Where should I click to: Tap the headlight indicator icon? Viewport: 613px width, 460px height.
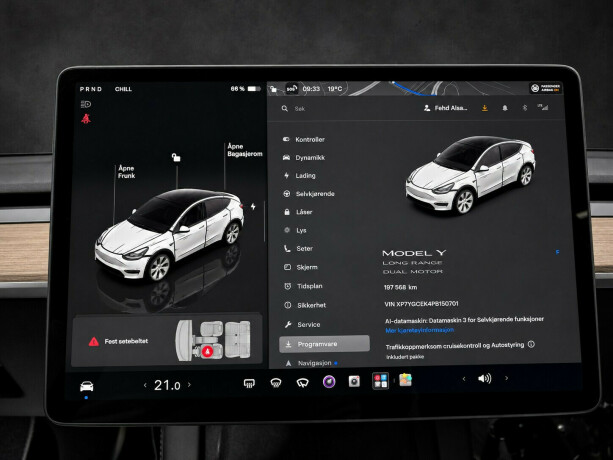pos(86,104)
